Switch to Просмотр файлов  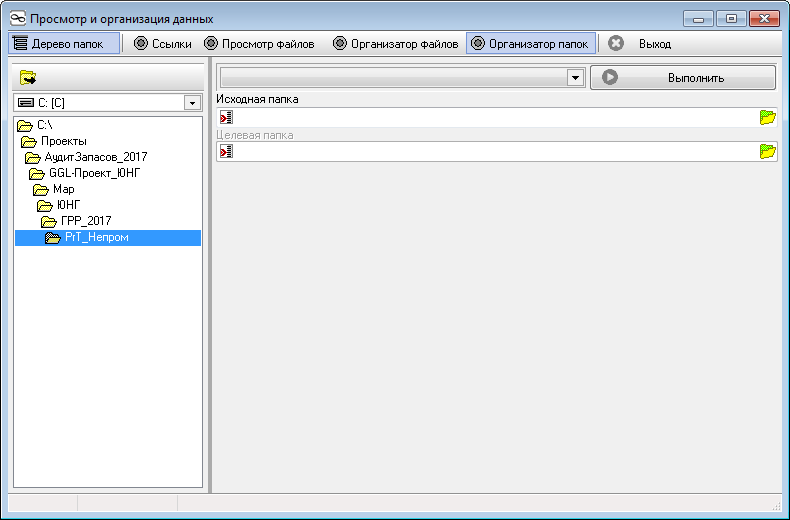point(259,44)
